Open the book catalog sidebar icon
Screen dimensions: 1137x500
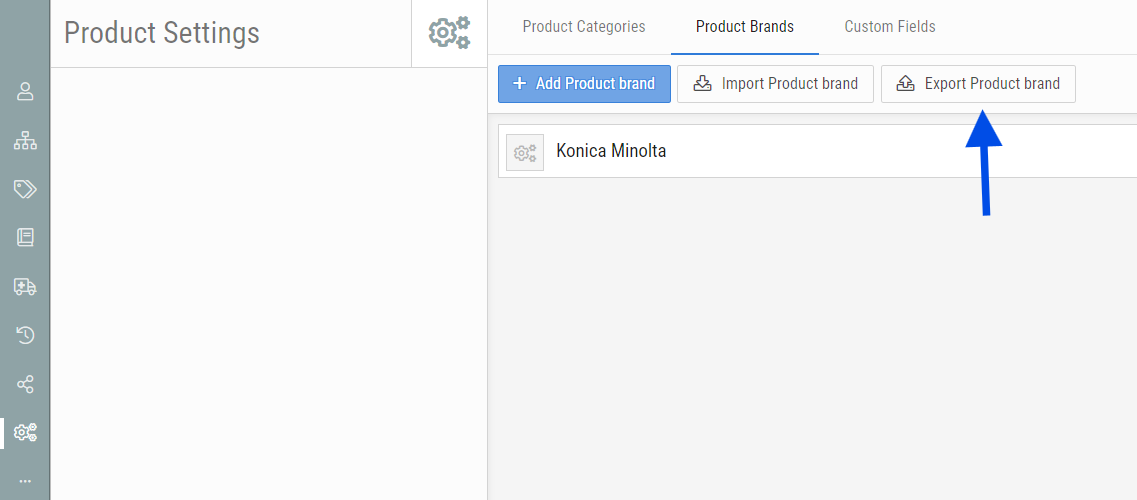click(x=25, y=238)
